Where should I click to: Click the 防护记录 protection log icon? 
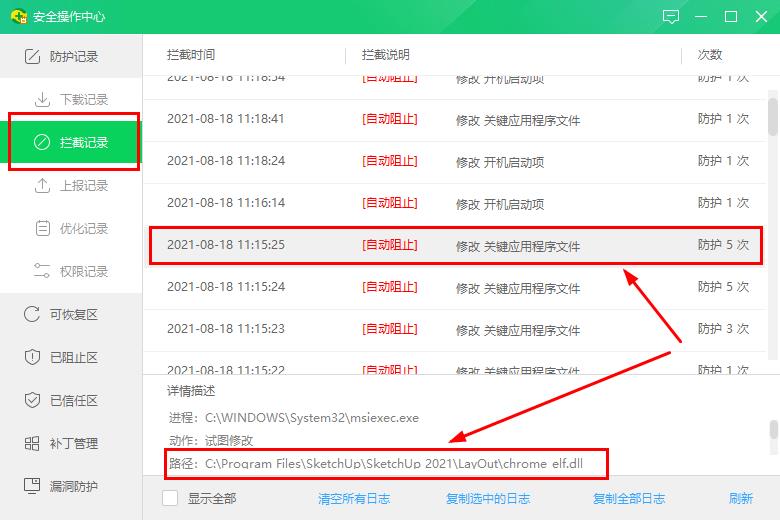click(x=32, y=57)
